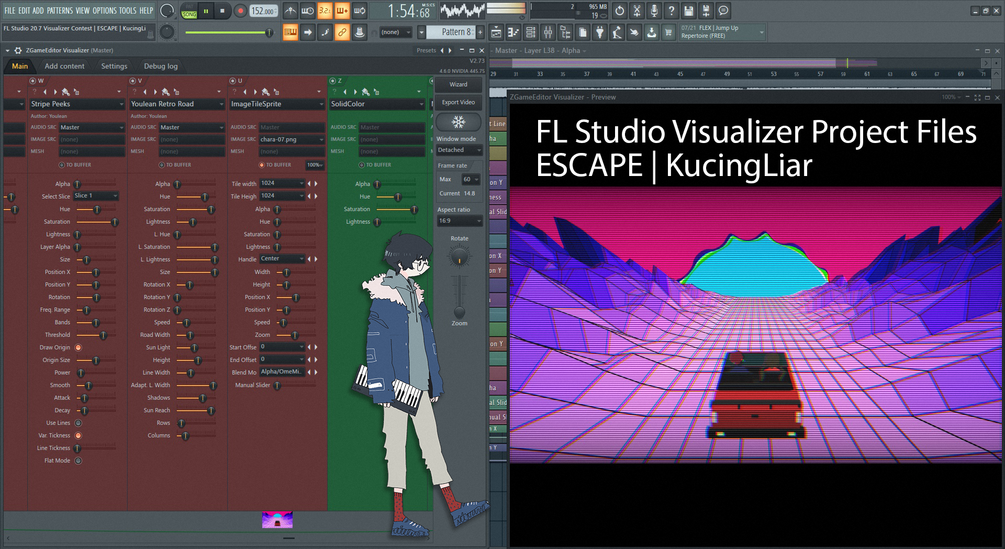Click the microphone one-click recording icon
Image resolution: width=1005 pixels, height=549 pixels.
point(654,11)
